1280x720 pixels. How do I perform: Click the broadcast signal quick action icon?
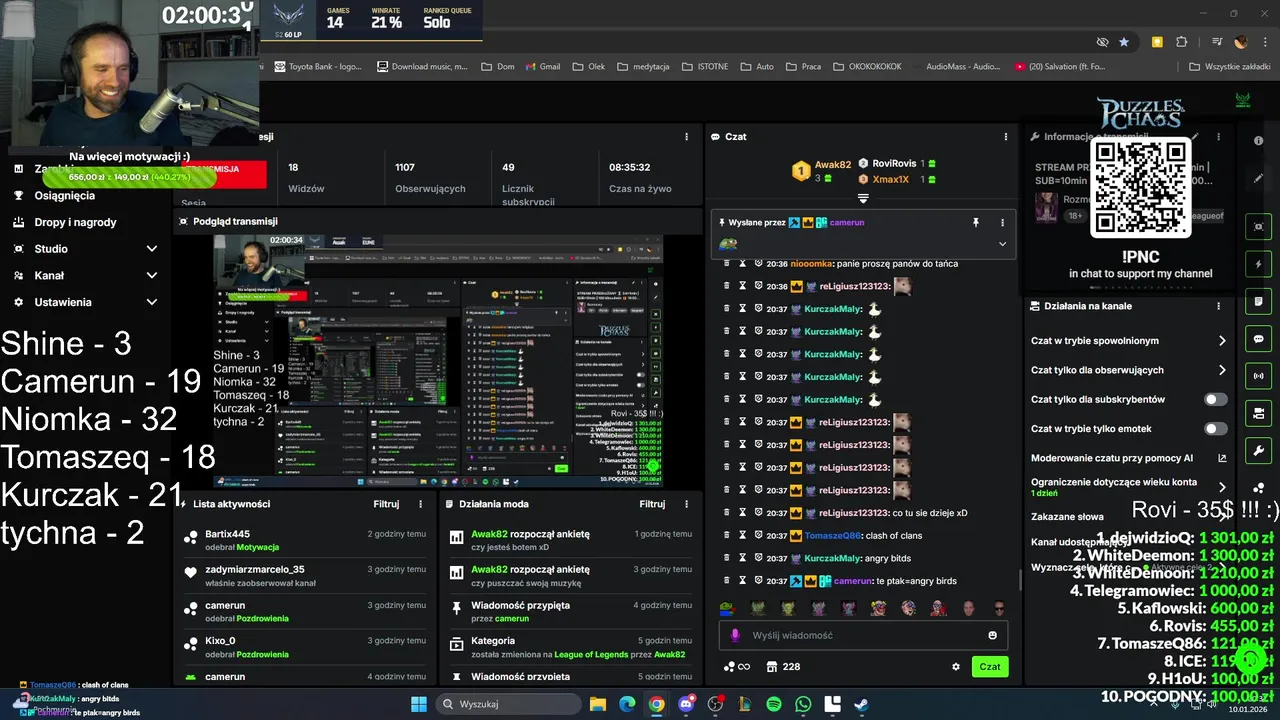pyautogui.click(x=1259, y=376)
